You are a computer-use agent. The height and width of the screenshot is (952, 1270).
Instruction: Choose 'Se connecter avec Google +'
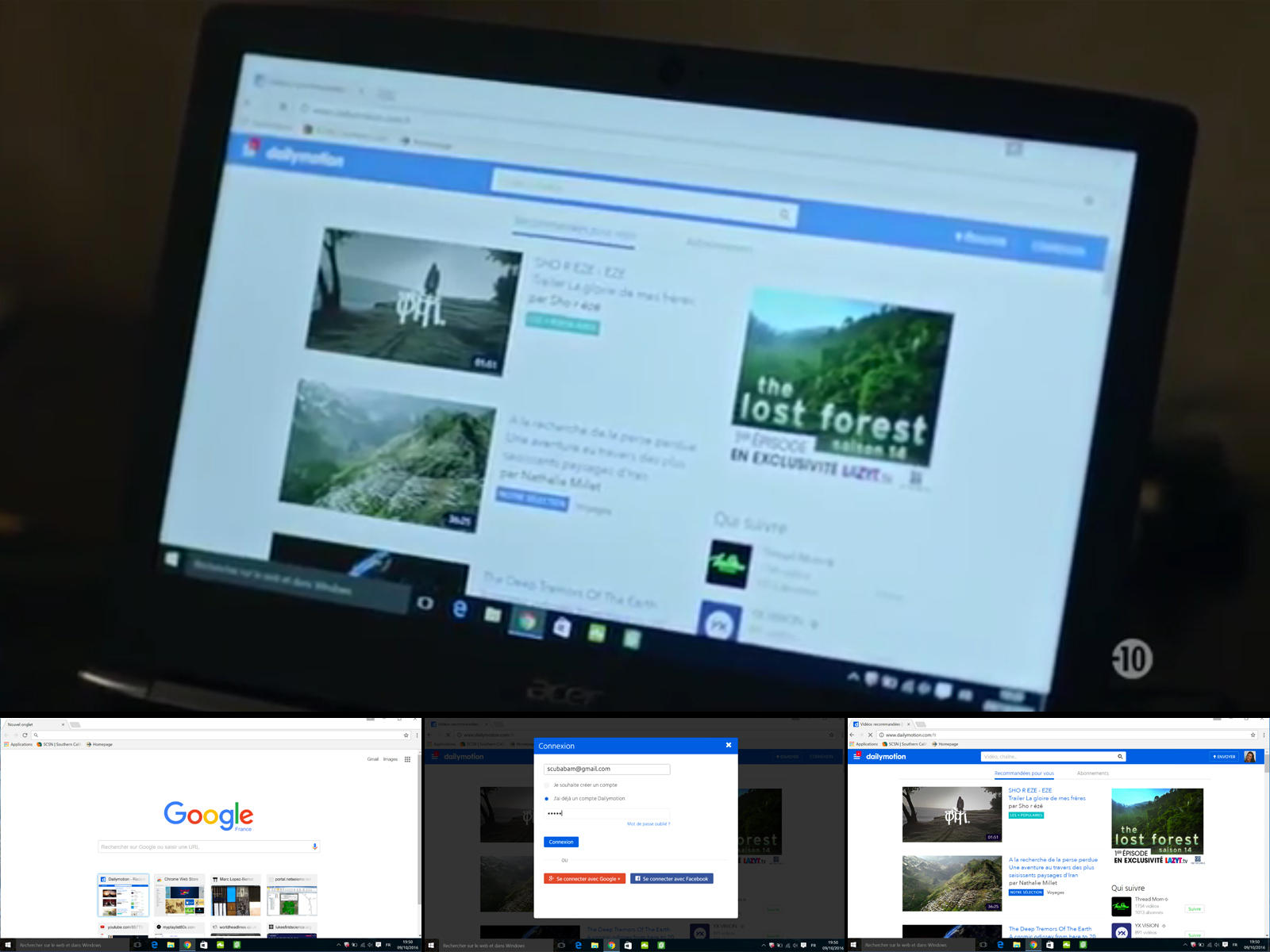(584, 878)
